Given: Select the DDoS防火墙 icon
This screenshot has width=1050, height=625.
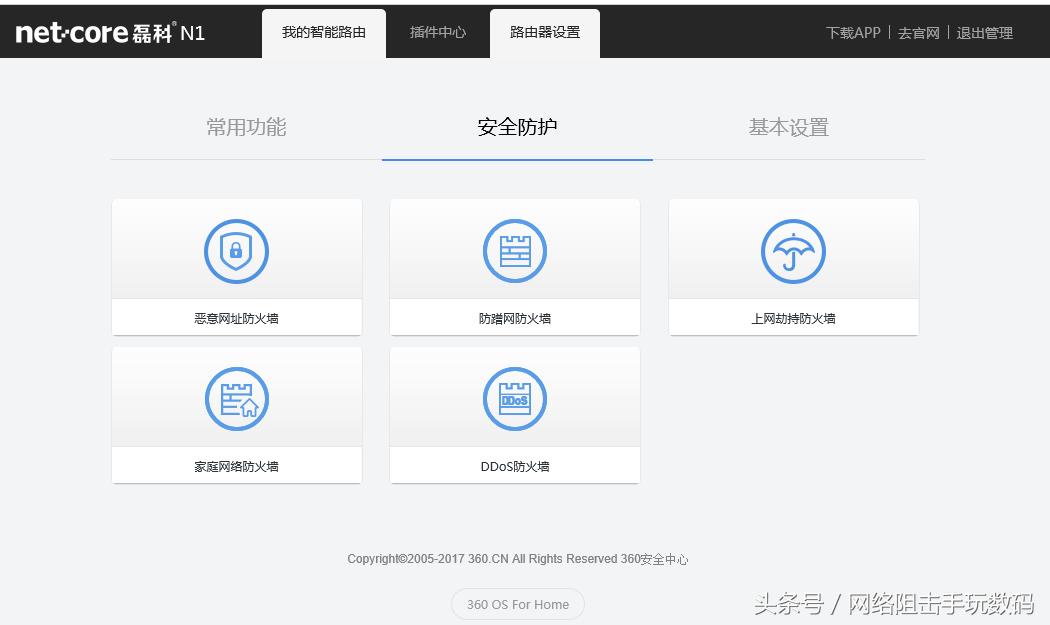Looking at the screenshot, I should [x=514, y=398].
